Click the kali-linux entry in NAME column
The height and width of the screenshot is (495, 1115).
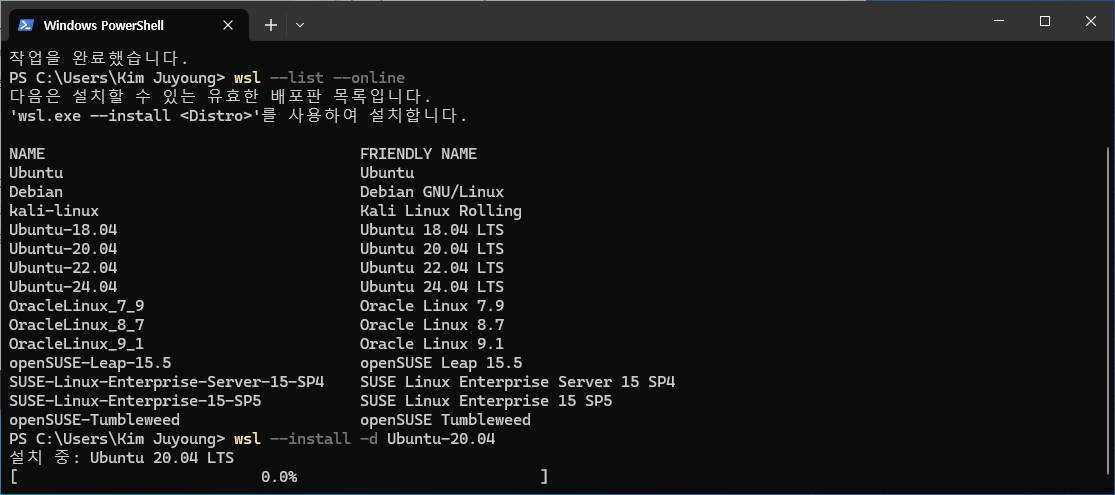(54, 211)
